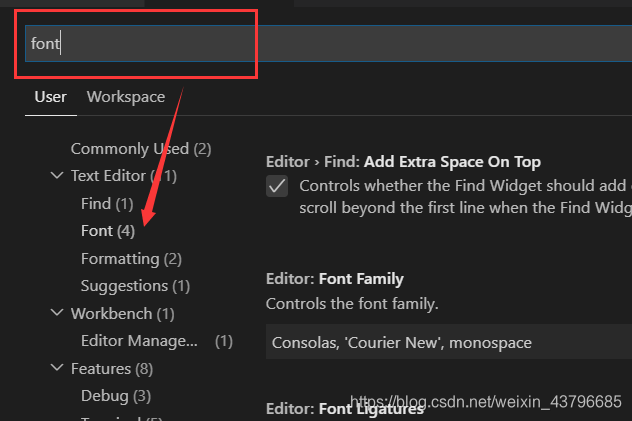Open the Workbench (1) category
Screen dimensions: 632x421
pyautogui.click(x=123, y=314)
